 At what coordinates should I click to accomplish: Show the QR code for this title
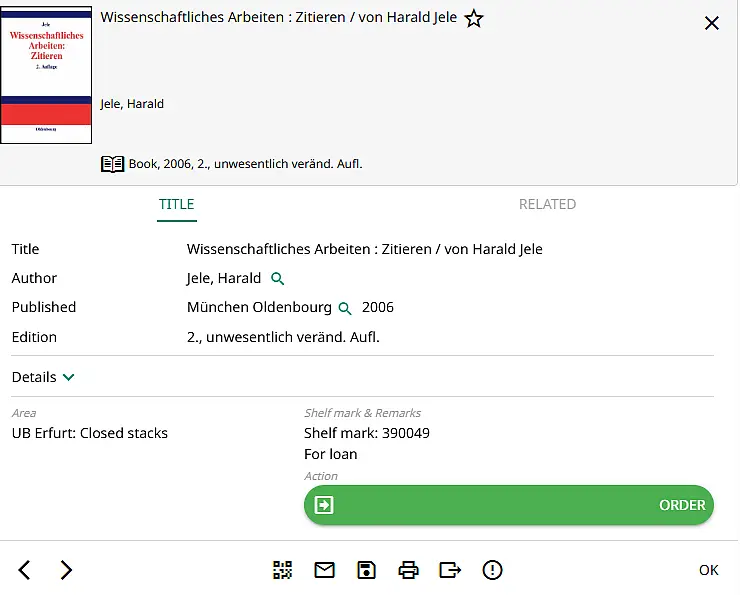point(283,570)
